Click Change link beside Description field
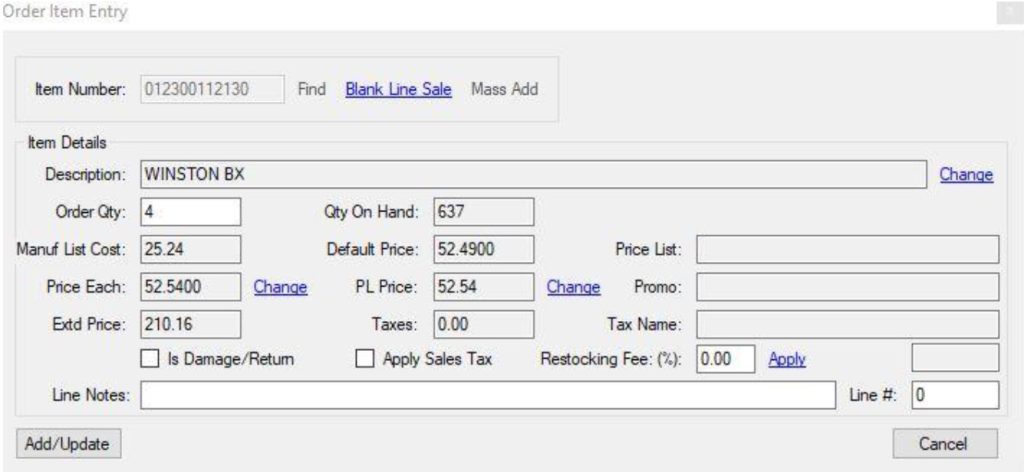1024x472 pixels. pos(966,174)
